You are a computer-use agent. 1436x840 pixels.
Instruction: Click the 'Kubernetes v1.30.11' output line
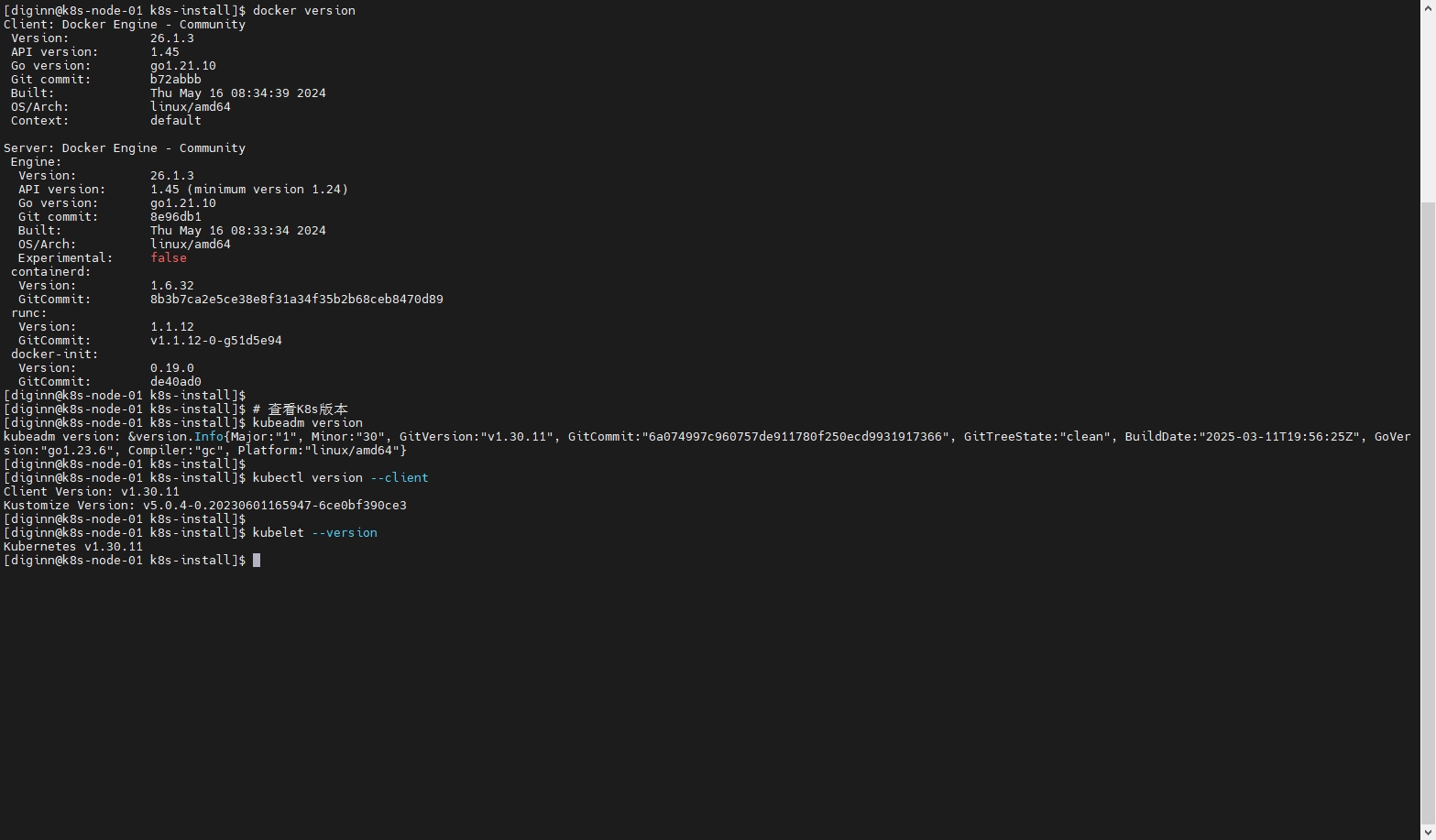[73, 546]
